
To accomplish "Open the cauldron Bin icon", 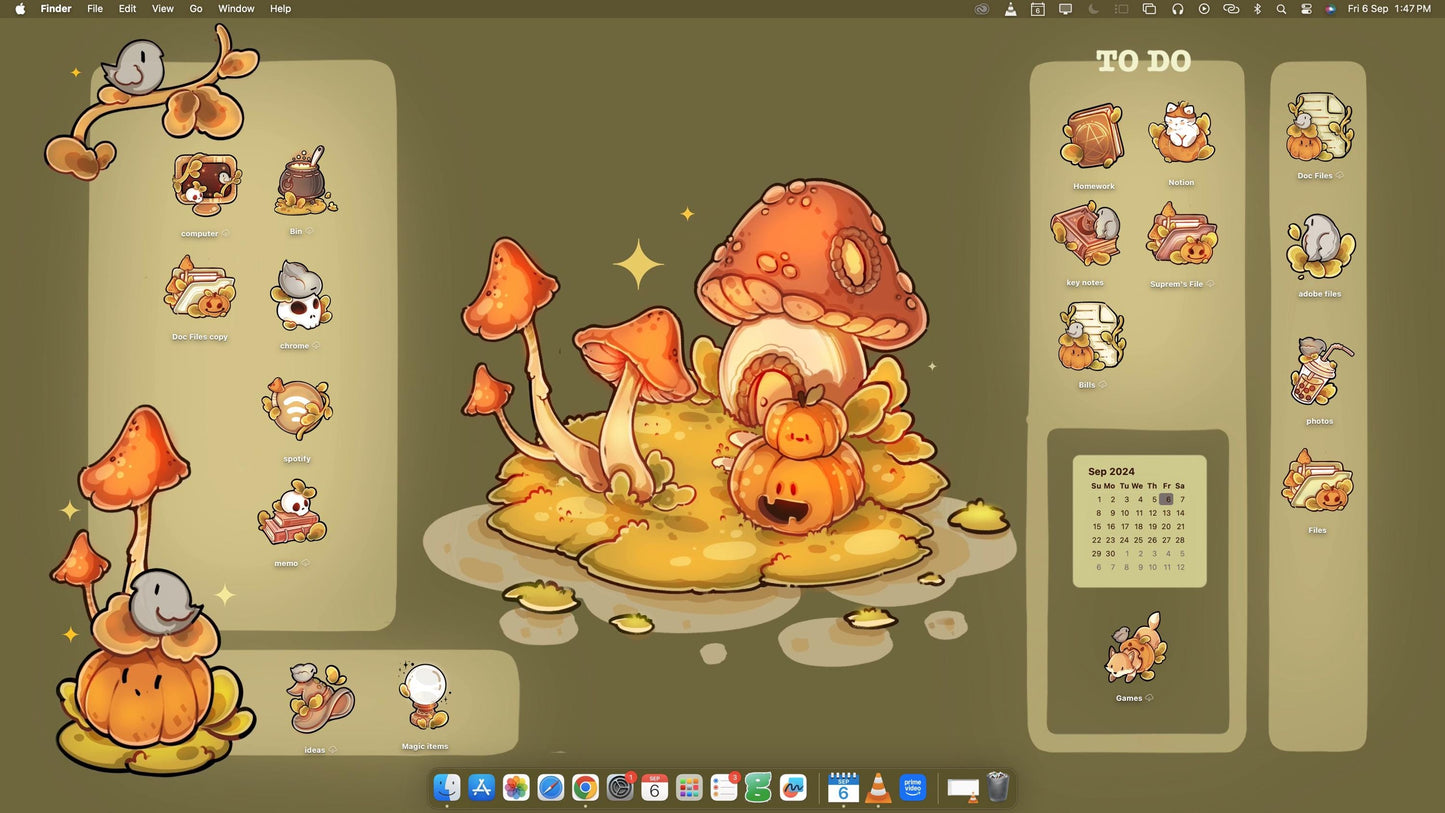I will 303,181.
